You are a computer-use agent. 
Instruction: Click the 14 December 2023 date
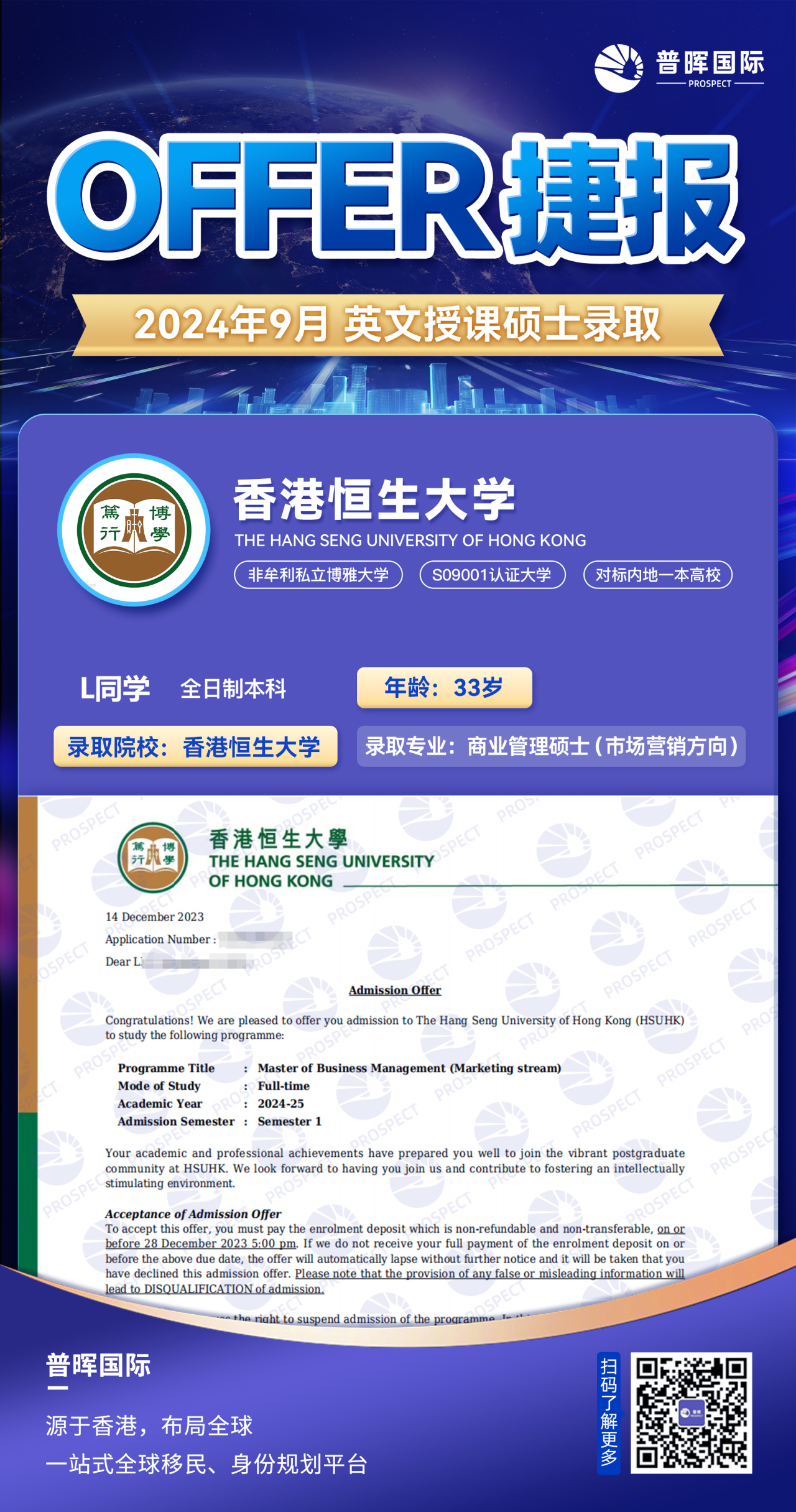point(155,917)
